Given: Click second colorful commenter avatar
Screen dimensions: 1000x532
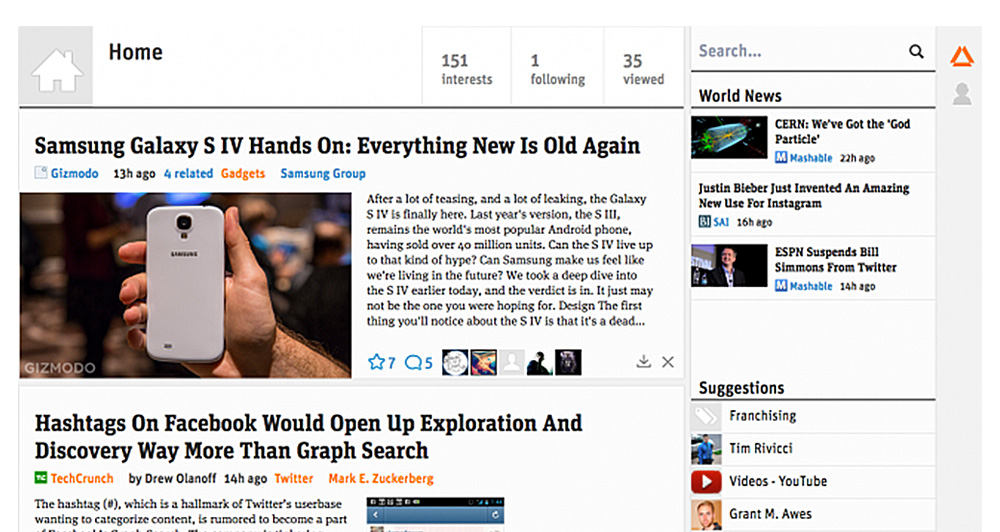Looking at the screenshot, I should [483, 362].
